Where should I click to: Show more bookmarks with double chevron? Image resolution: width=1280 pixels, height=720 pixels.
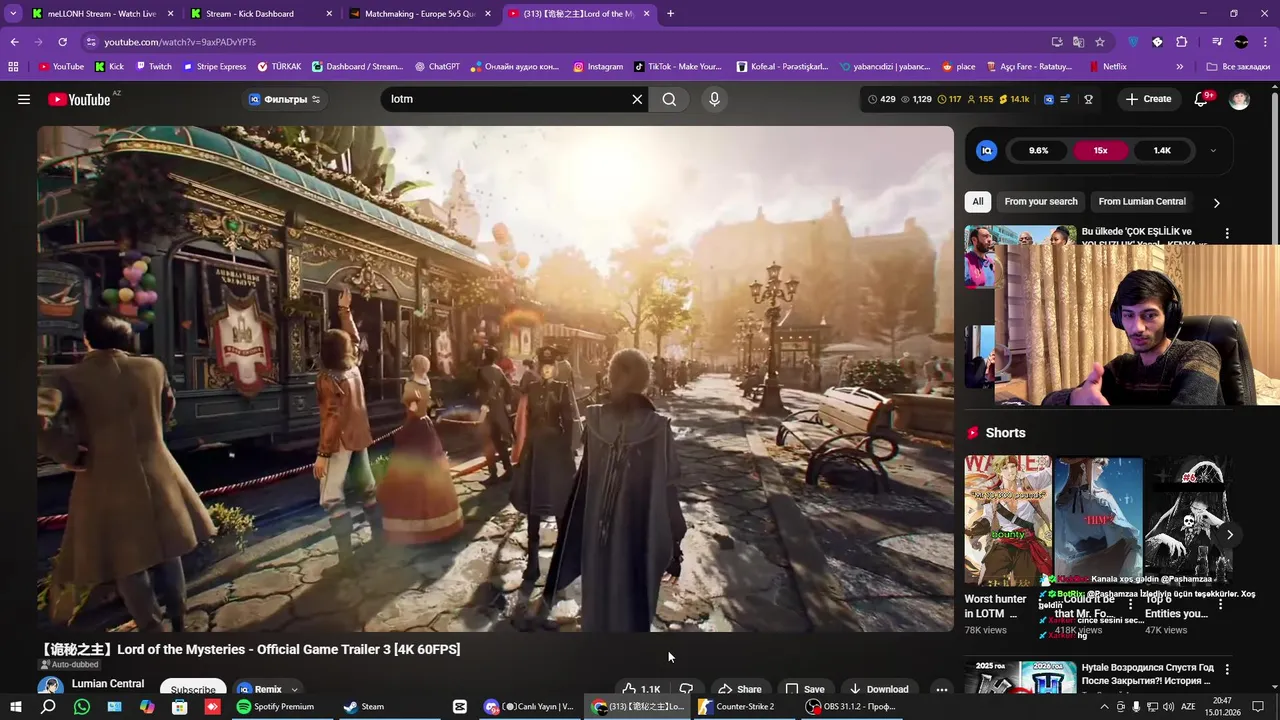pyautogui.click(x=1180, y=67)
